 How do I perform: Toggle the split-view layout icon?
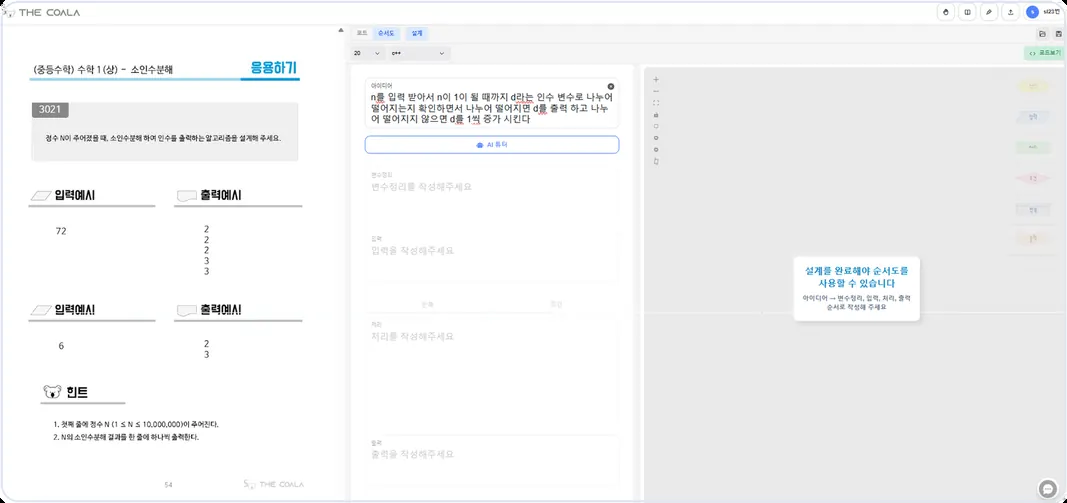967,12
